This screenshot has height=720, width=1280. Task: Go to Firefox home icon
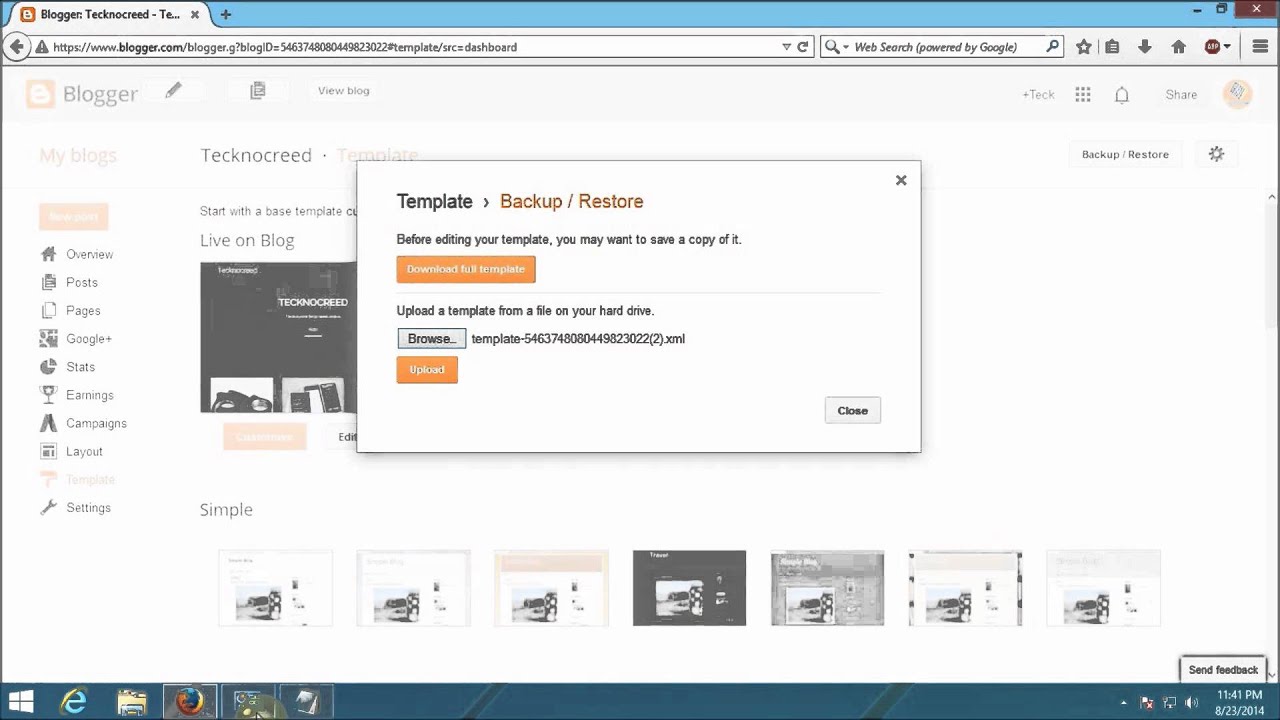click(1178, 46)
